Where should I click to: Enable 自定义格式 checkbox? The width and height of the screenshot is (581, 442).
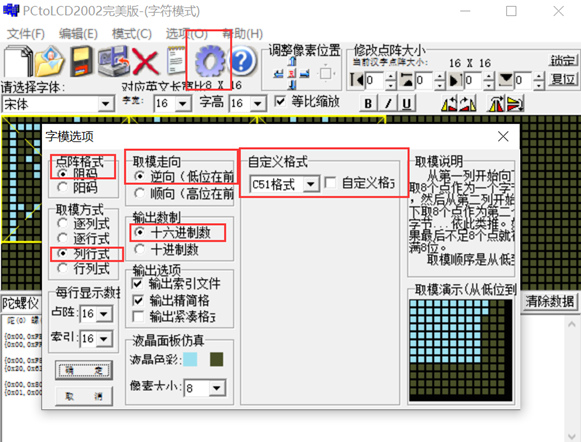tap(330, 183)
